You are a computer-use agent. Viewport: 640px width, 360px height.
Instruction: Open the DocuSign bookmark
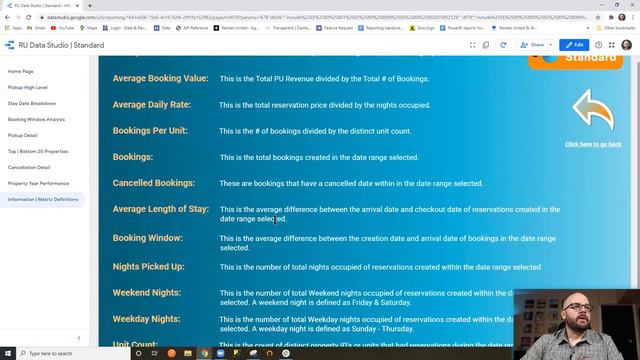pyautogui.click(x=422, y=28)
